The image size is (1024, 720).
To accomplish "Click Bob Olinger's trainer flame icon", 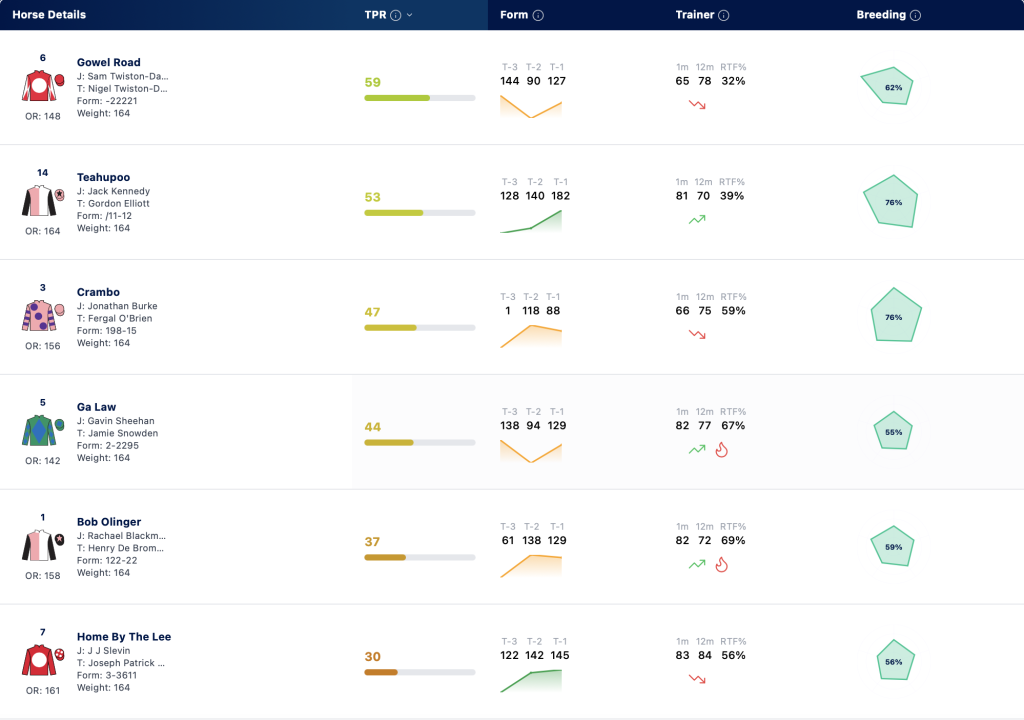I will [x=722, y=565].
